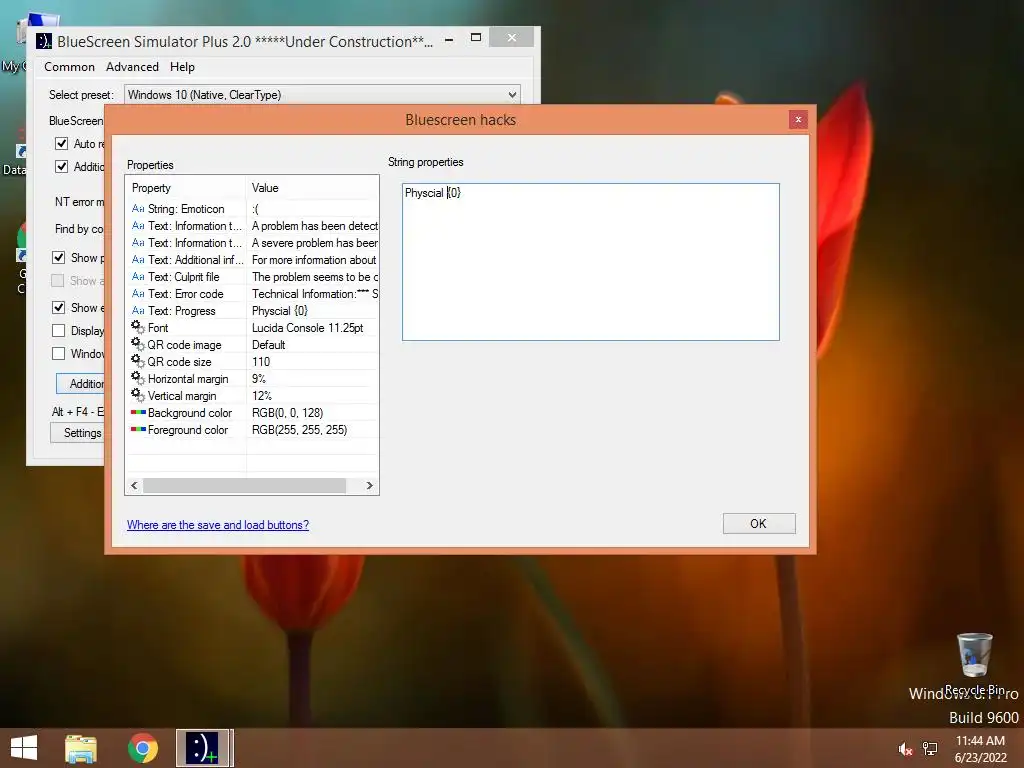Click the Aa icon beside Text: Error code

tap(138, 294)
